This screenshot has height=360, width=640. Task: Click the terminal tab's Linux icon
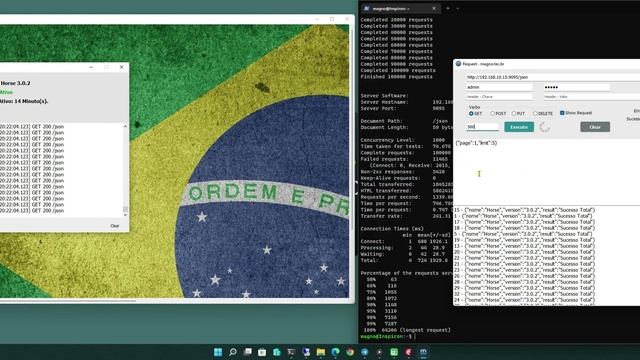367,8
